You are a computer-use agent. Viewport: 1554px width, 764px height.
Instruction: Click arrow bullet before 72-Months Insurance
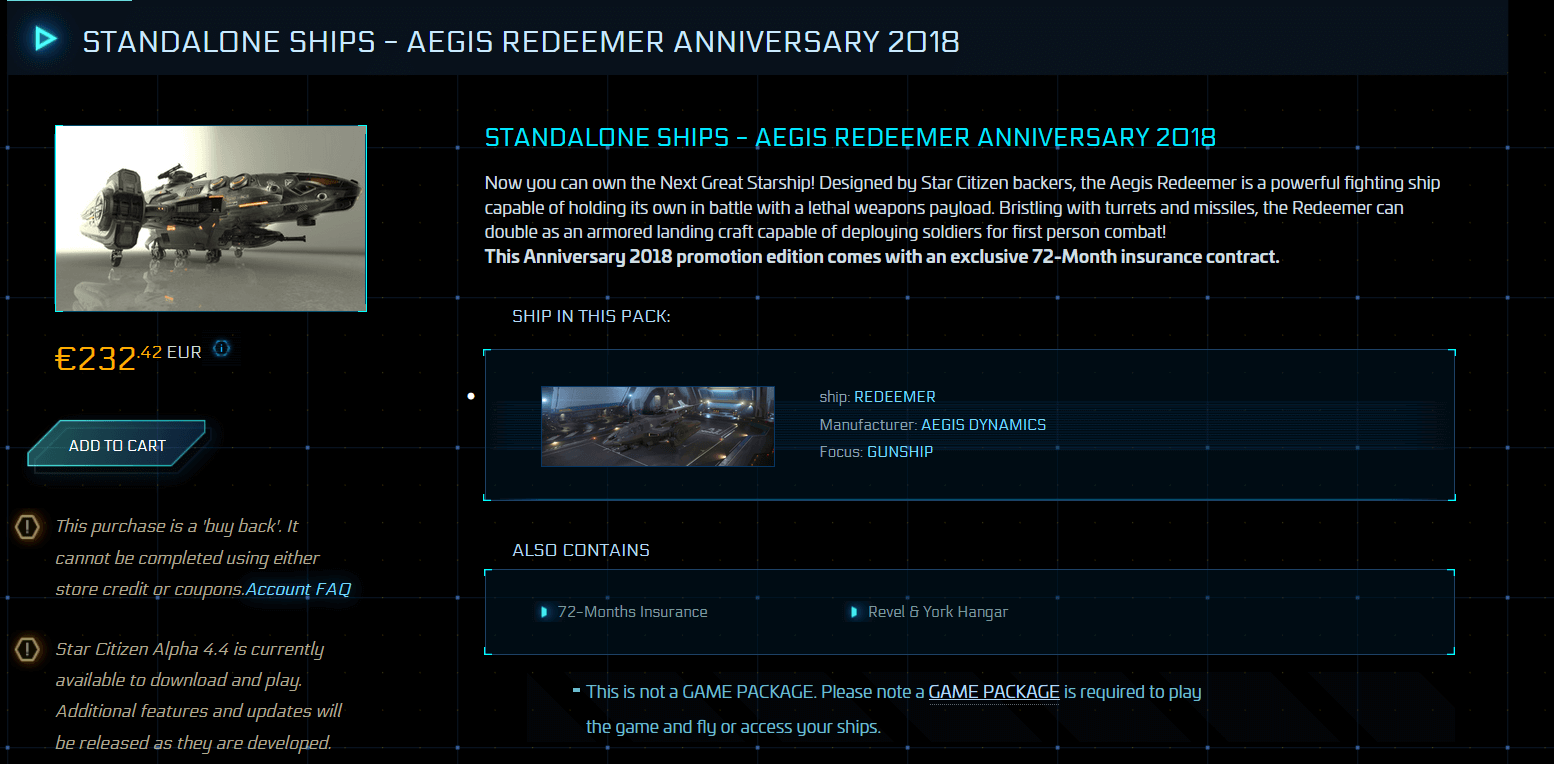[x=544, y=612]
